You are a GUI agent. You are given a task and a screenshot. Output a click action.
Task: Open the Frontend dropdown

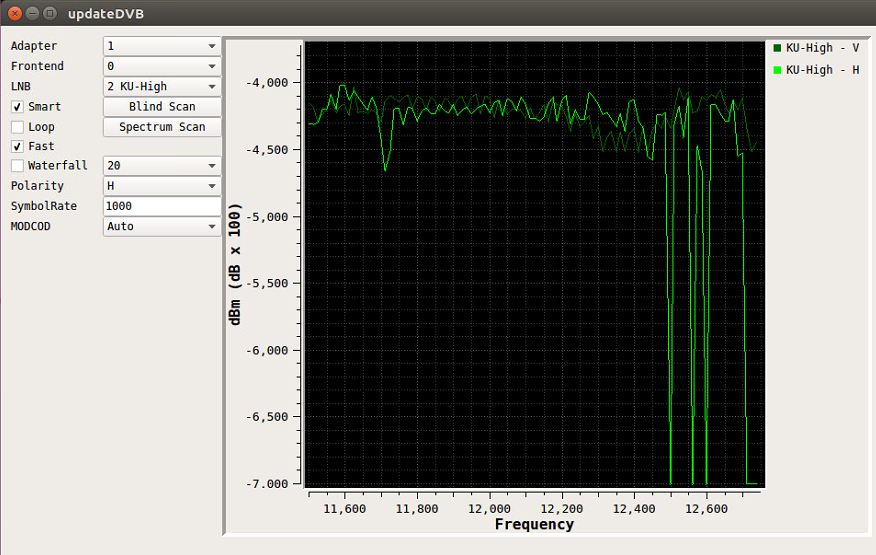[162, 66]
